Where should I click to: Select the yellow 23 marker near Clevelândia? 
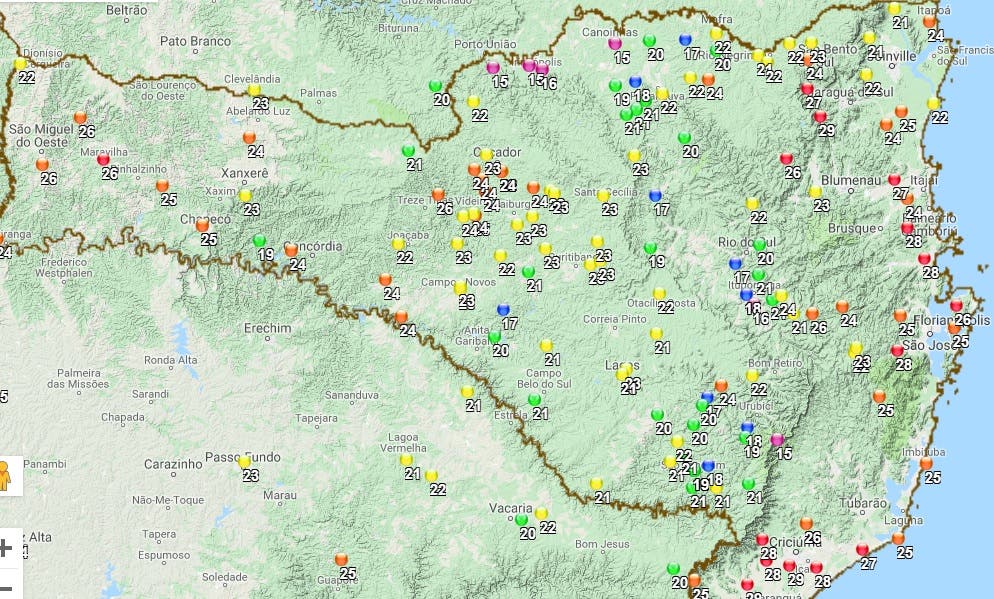[254, 89]
